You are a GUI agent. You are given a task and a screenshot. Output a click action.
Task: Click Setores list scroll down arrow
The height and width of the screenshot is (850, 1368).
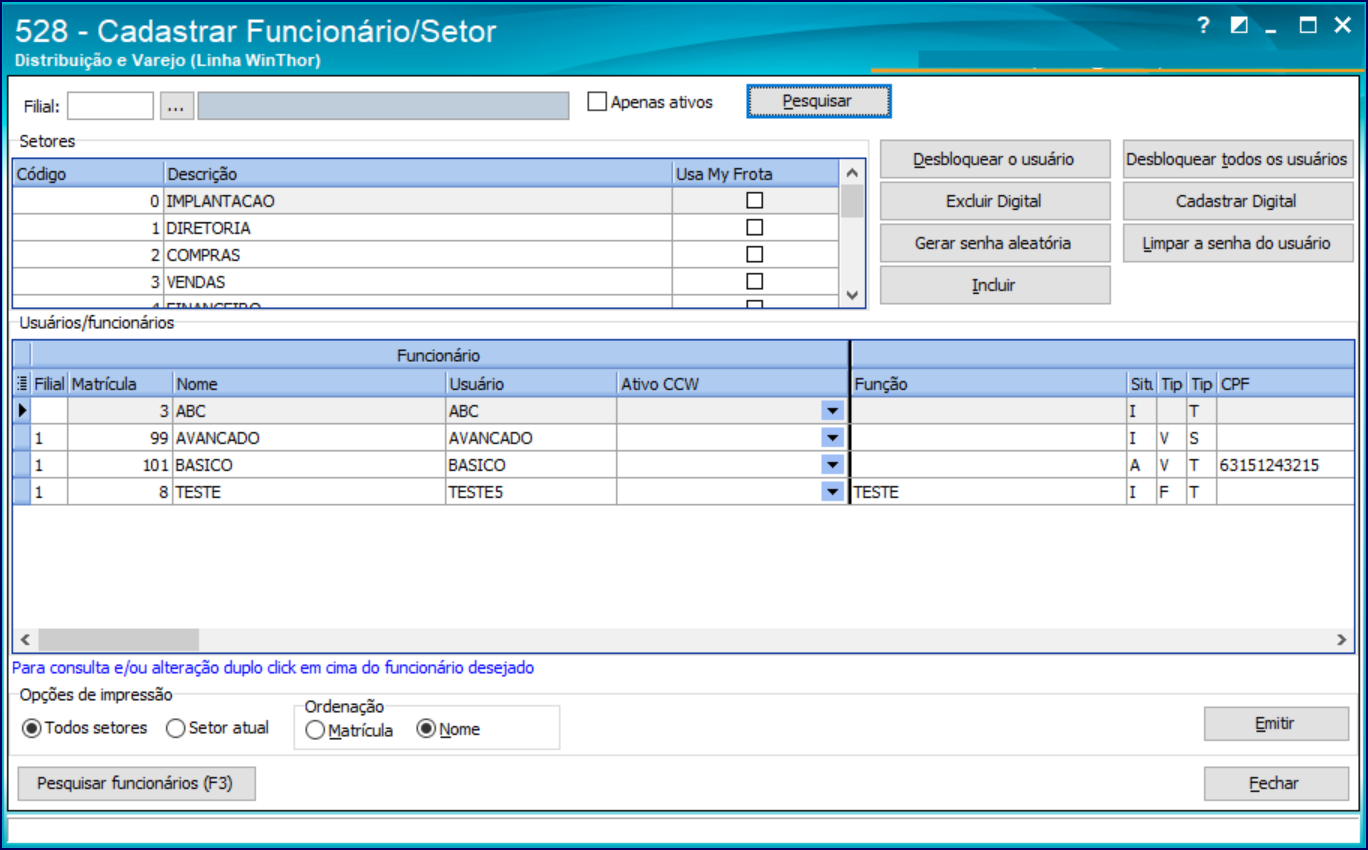(852, 295)
